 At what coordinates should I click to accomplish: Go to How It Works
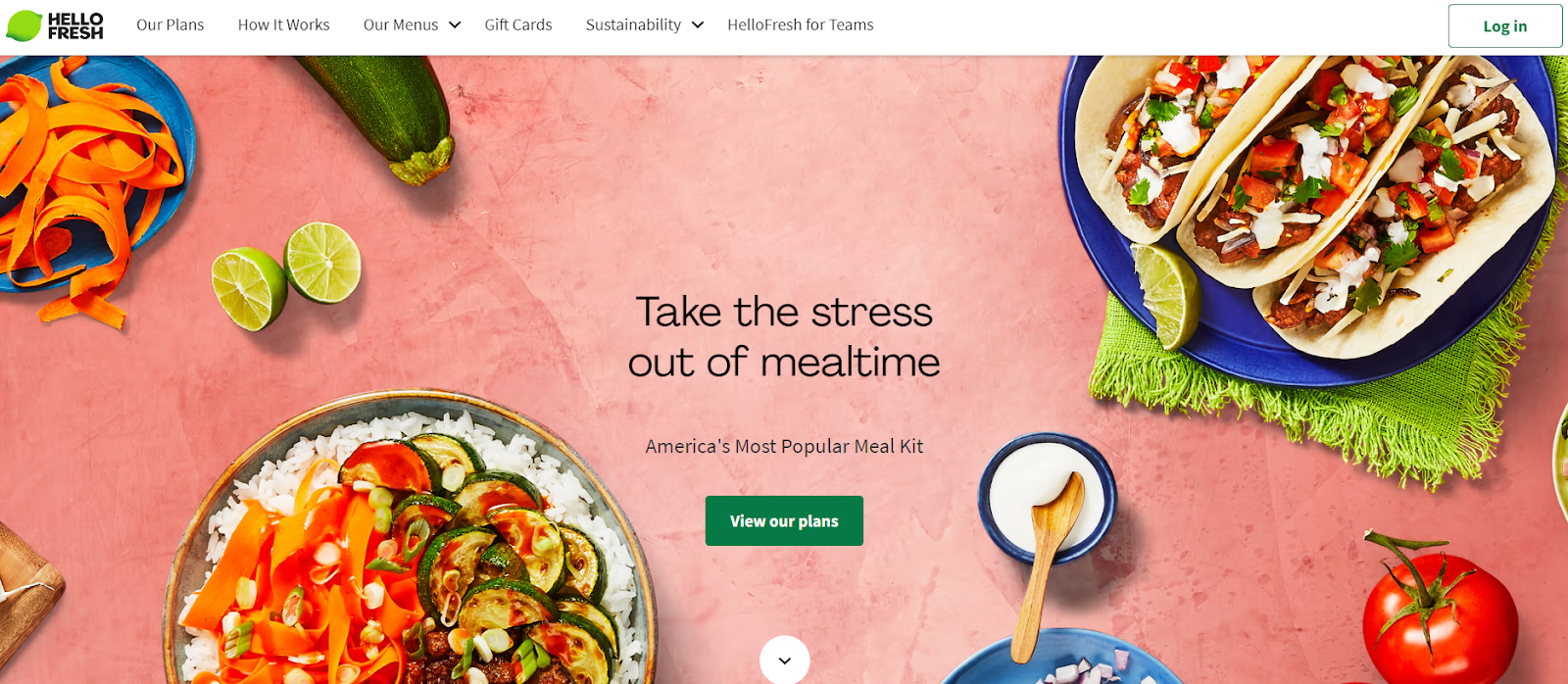click(x=284, y=25)
